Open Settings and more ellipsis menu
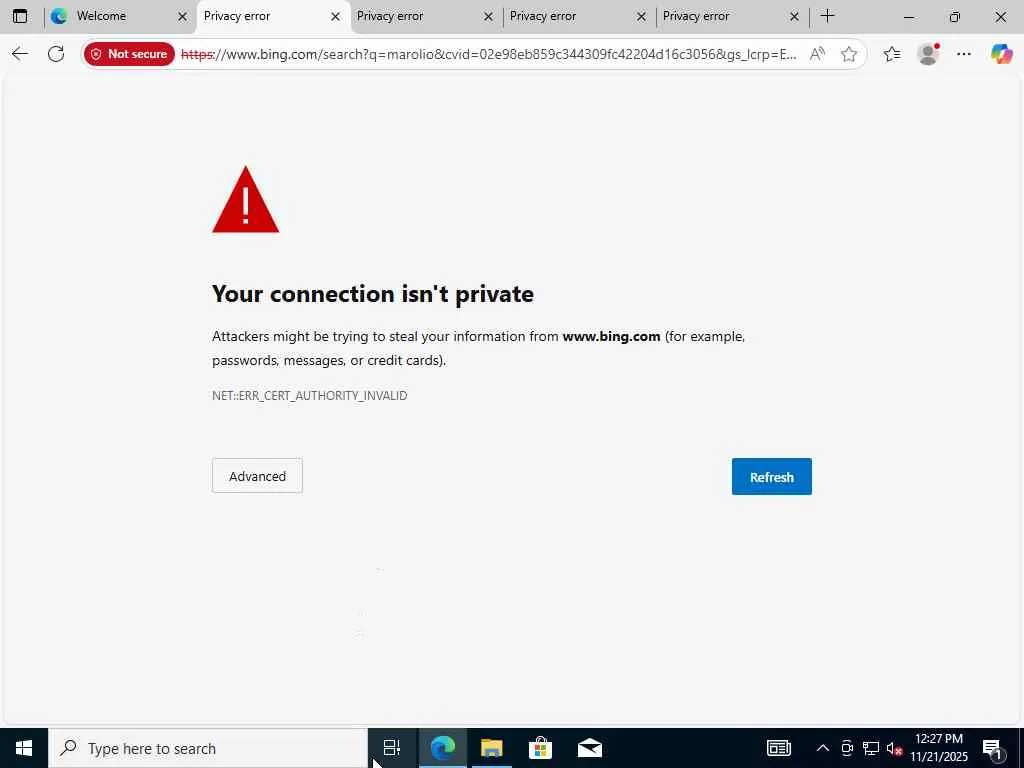 pos(964,54)
